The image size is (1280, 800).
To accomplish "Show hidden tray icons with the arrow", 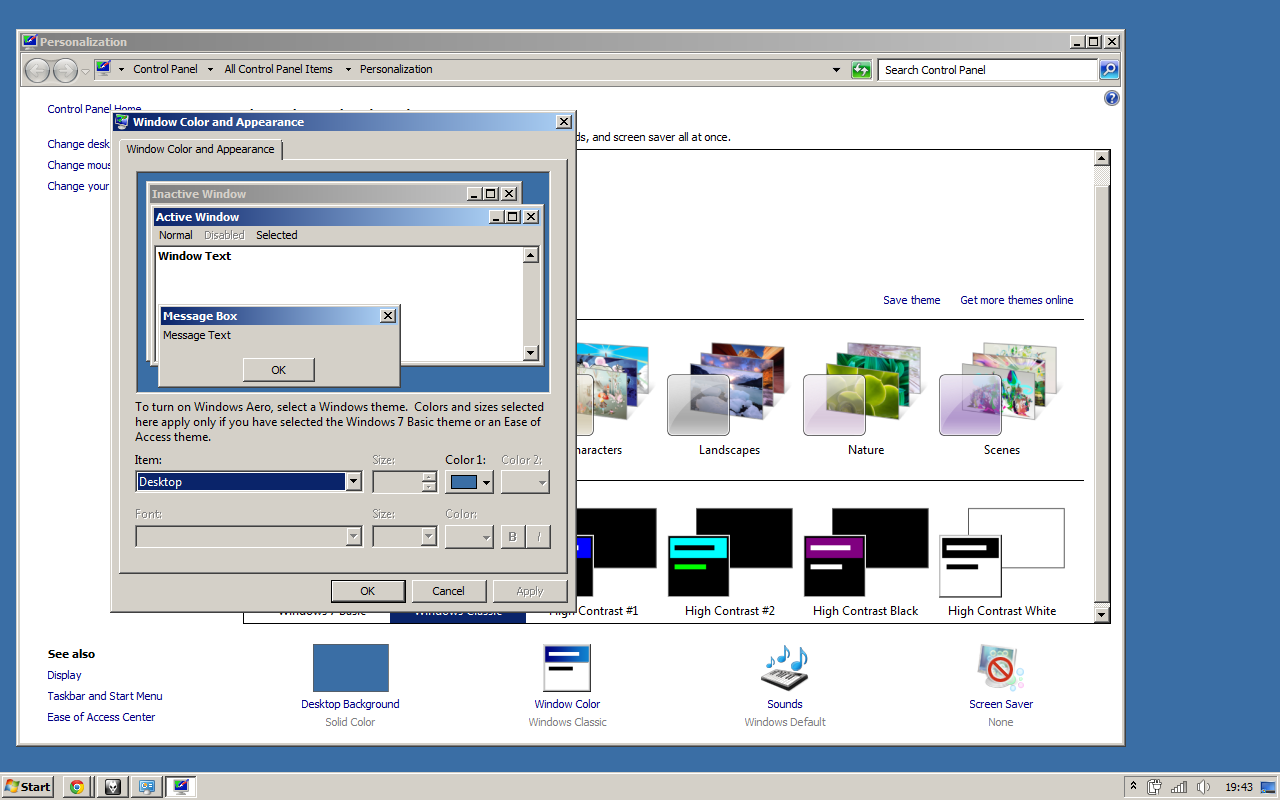I will pos(1133,787).
